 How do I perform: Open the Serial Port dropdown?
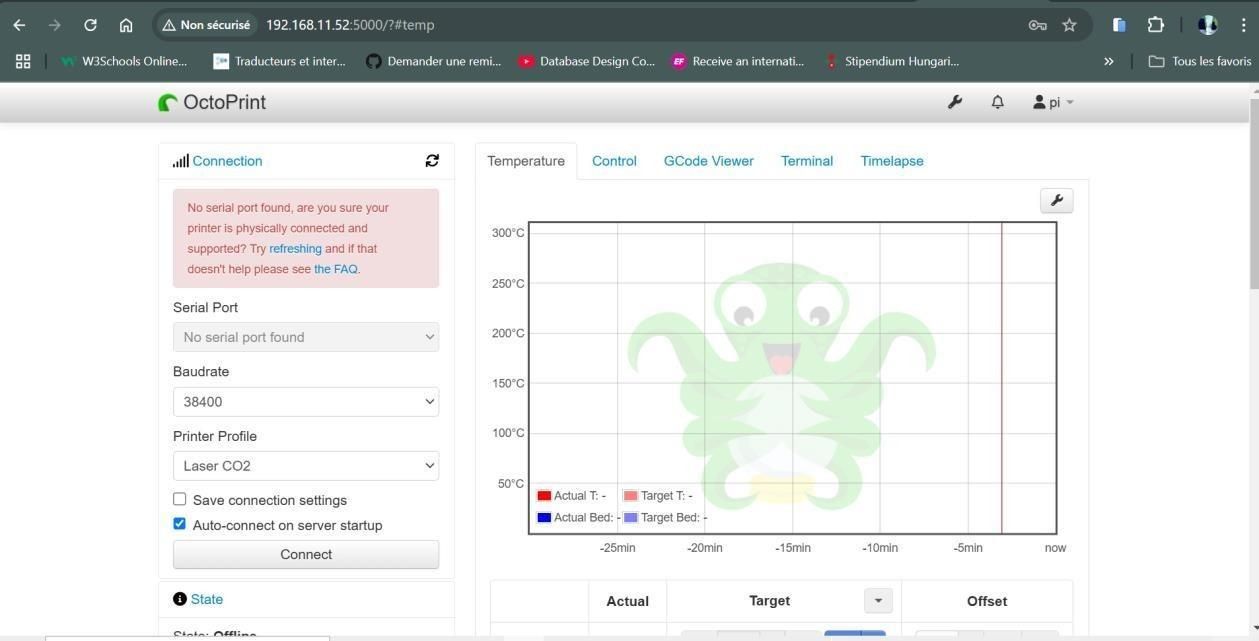306,337
